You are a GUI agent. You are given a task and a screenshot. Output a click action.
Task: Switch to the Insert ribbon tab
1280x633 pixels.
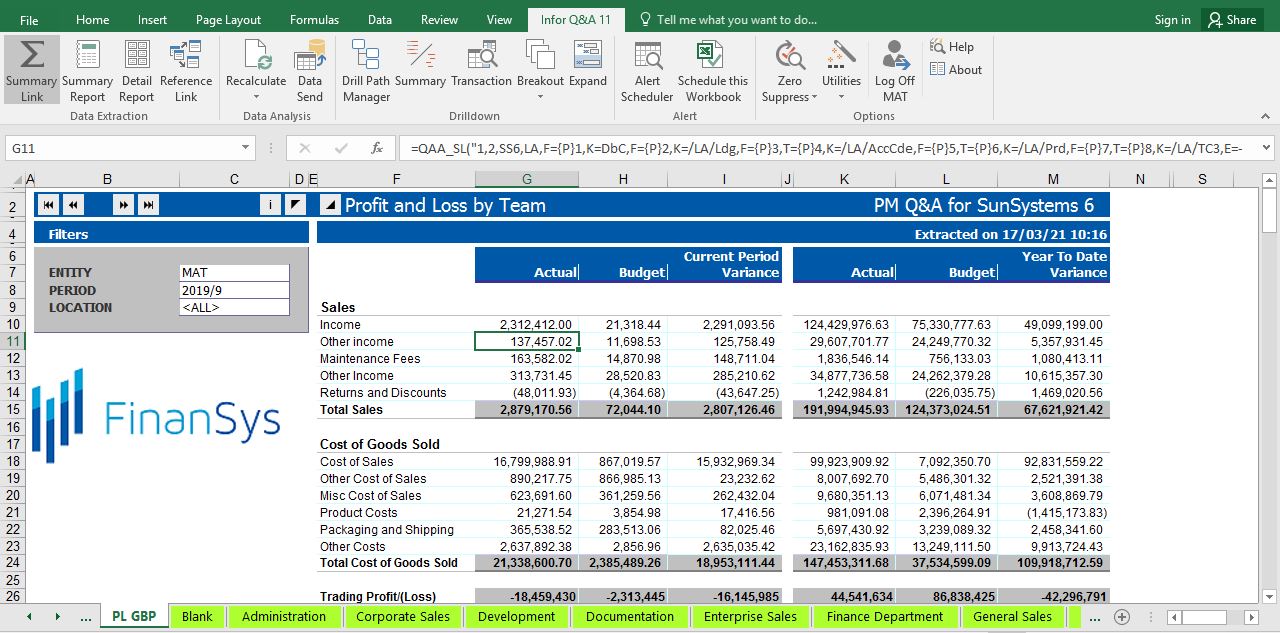(152, 20)
